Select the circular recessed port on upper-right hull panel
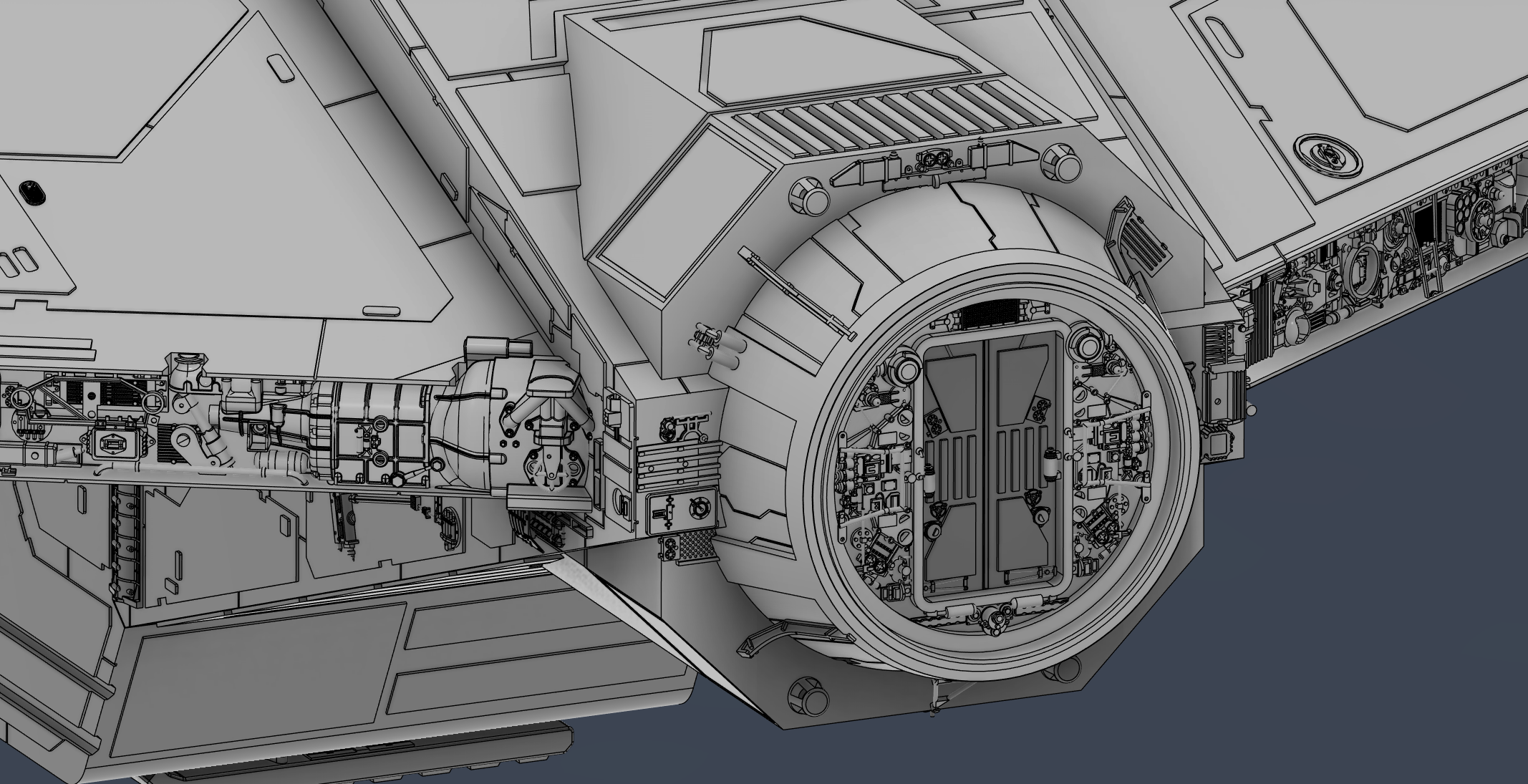The height and width of the screenshot is (784, 1528). (x=1328, y=155)
